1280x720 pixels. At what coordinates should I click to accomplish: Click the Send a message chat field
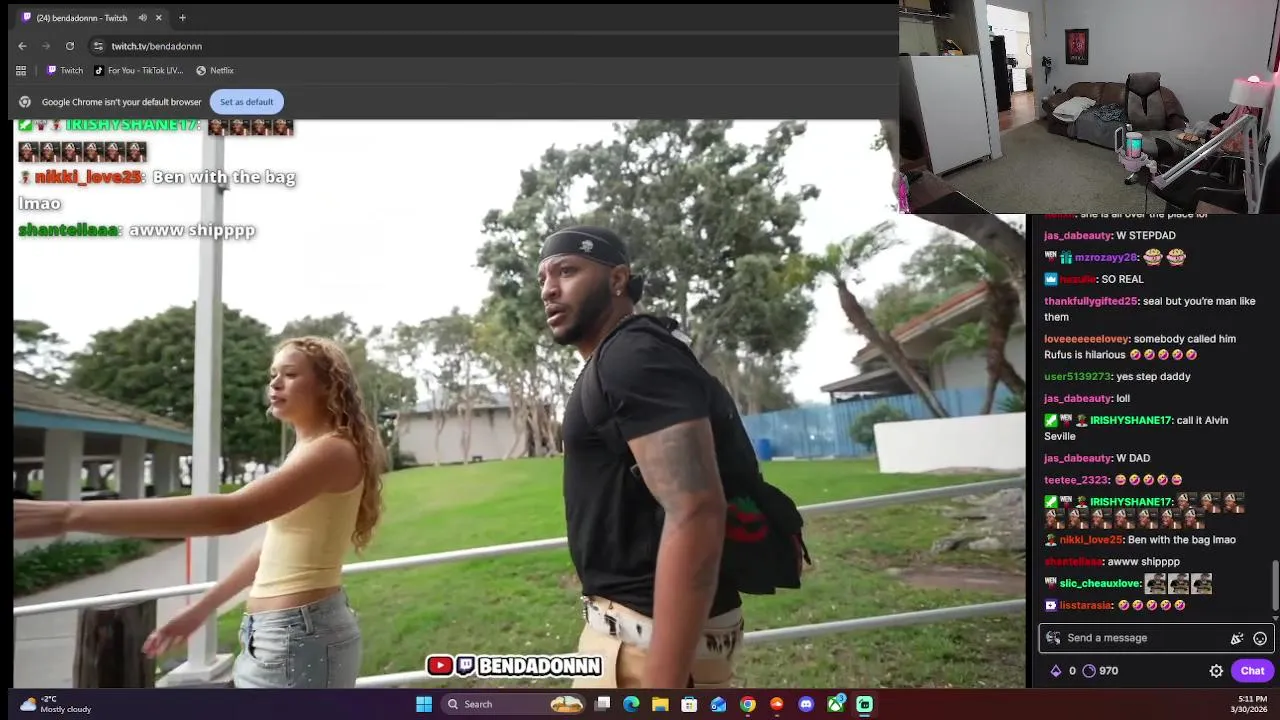[x=1140, y=638]
